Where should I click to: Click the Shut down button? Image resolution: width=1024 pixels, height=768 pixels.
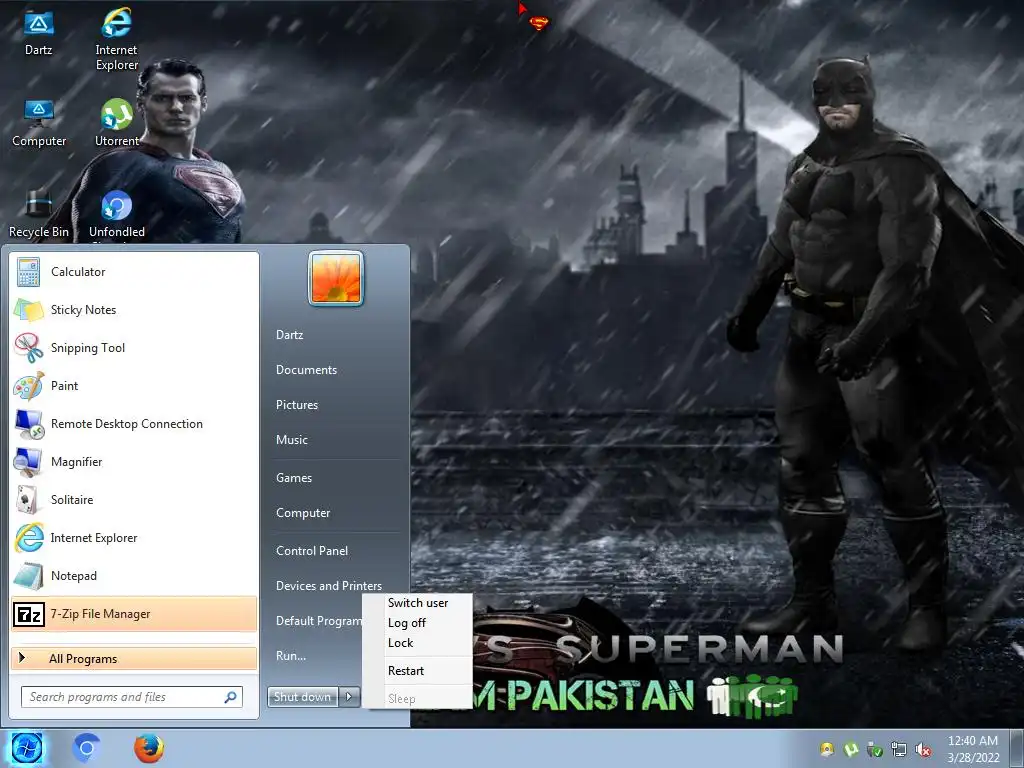coord(303,697)
